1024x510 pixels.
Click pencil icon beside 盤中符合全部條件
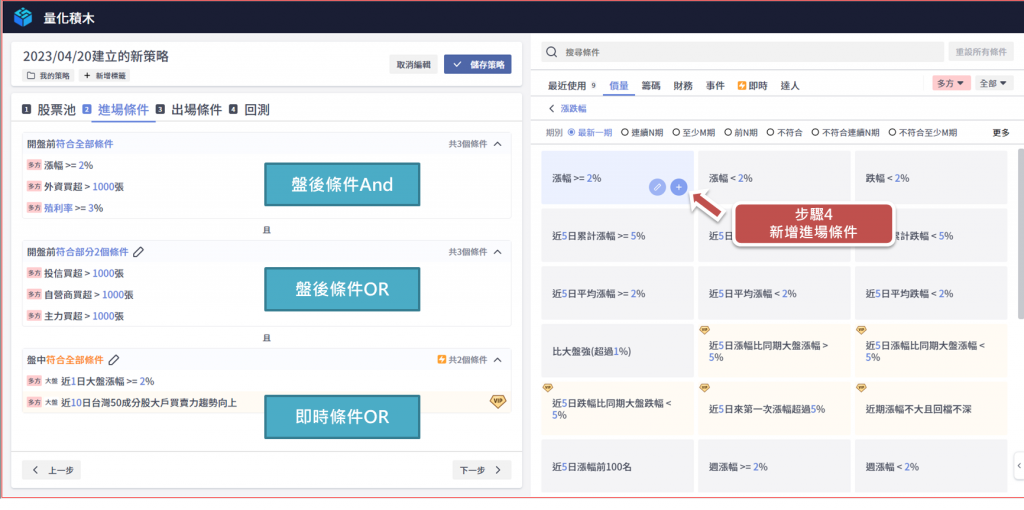pos(114,360)
